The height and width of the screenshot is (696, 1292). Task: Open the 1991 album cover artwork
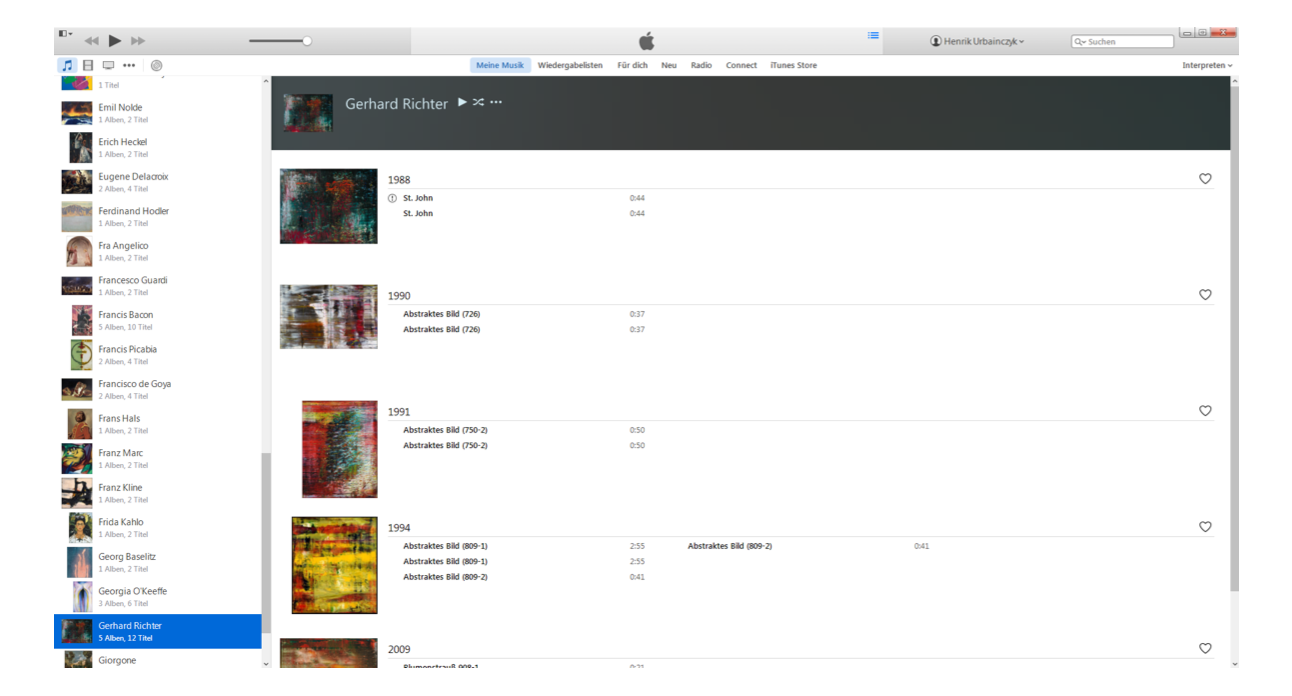coord(340,449)
